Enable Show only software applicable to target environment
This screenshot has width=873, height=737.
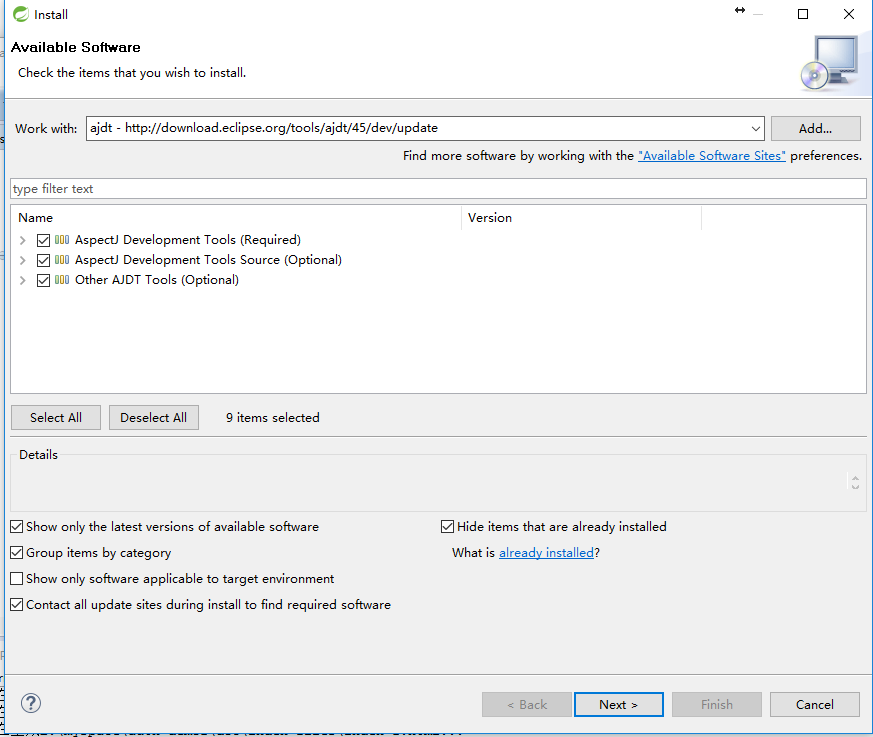tap(17, 578)
